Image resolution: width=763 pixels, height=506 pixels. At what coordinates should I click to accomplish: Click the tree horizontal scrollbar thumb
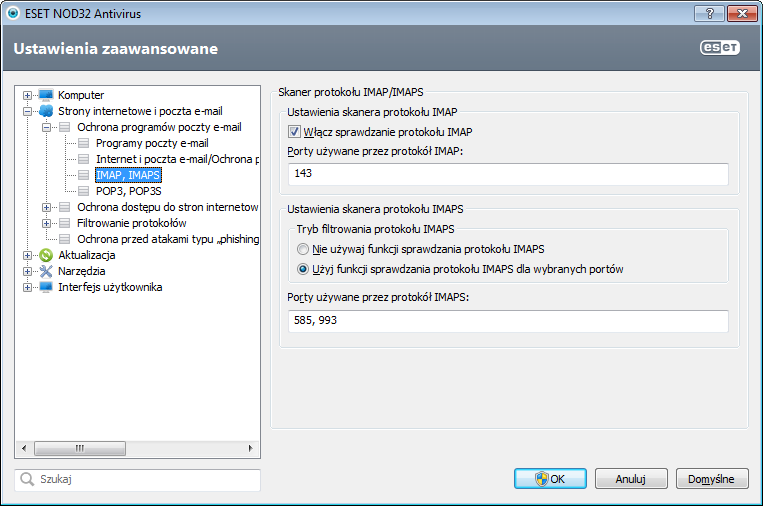click(x=80, y=448)
